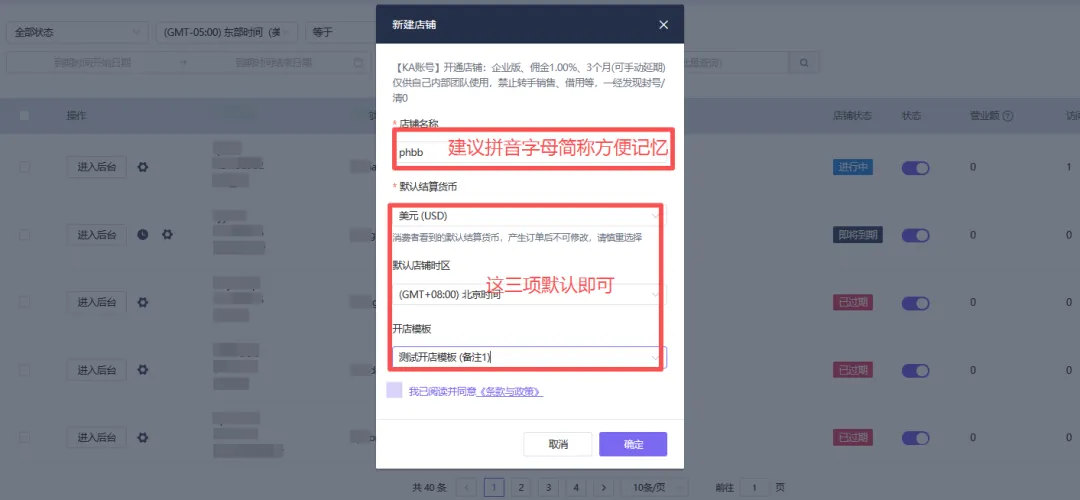This screenshot has width=1080, height=500.
Task: Tick the checkbox of the 即将到期 store row
Action: pos(24,235)
